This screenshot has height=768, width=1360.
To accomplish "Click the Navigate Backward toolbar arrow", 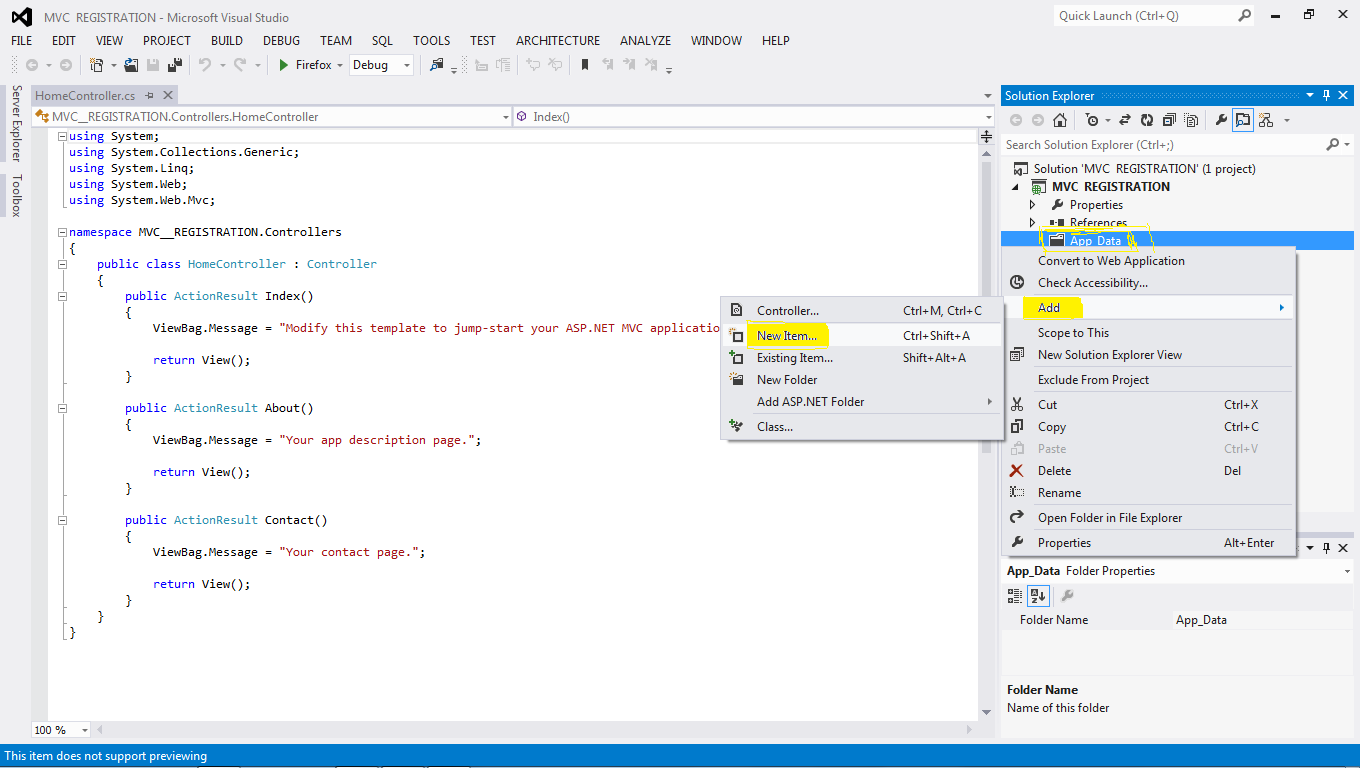I will coord(32,65).
